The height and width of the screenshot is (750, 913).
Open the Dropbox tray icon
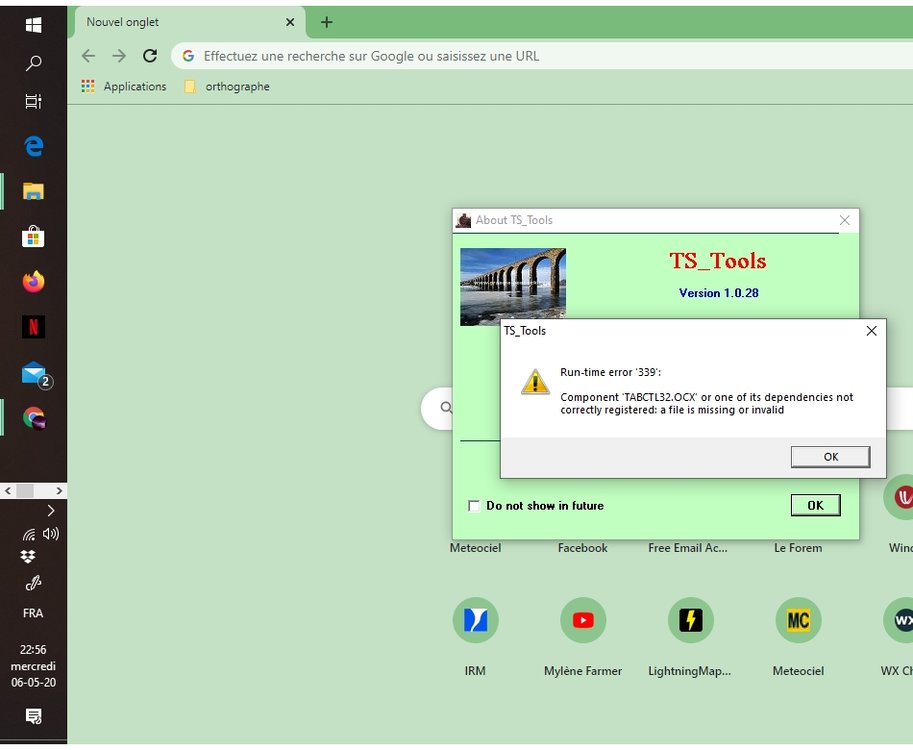(x=27, y=557)
